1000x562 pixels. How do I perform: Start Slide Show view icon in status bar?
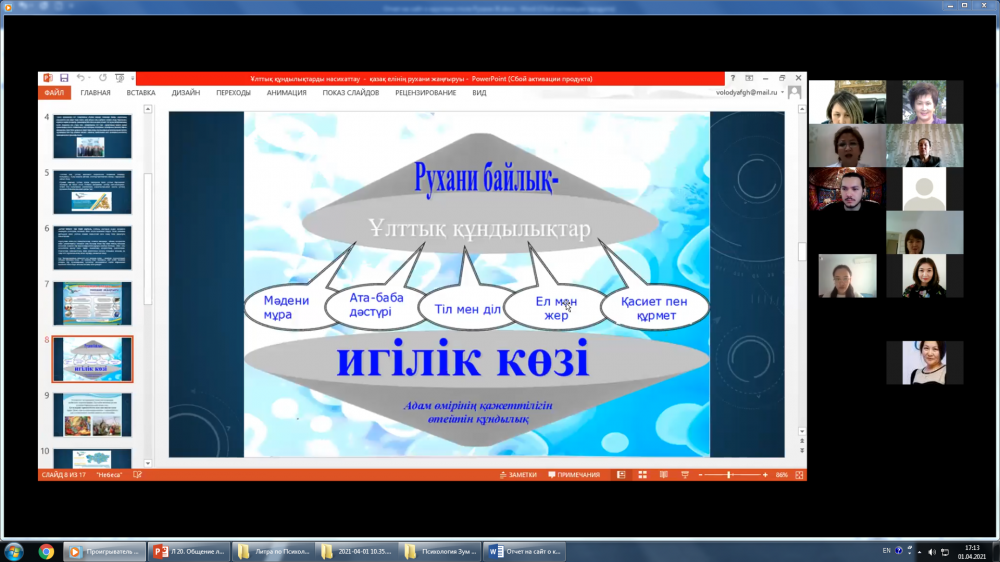(685, 475)
